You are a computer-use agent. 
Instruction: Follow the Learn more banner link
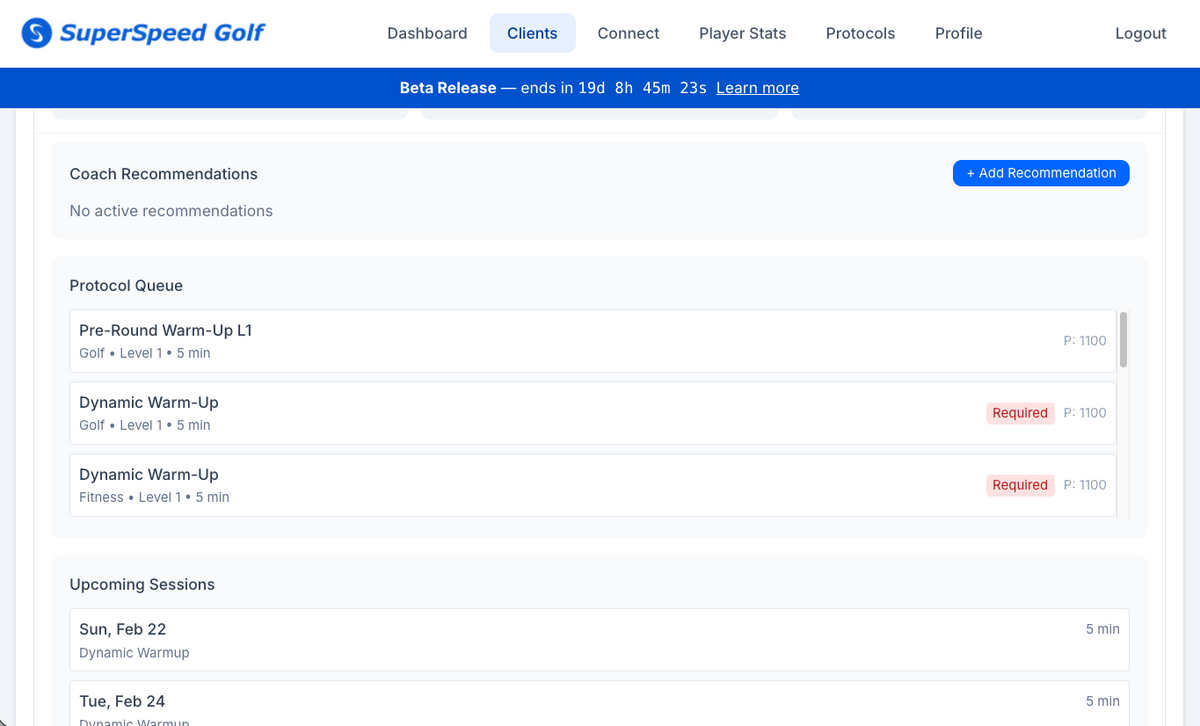(x=757, y=88)
